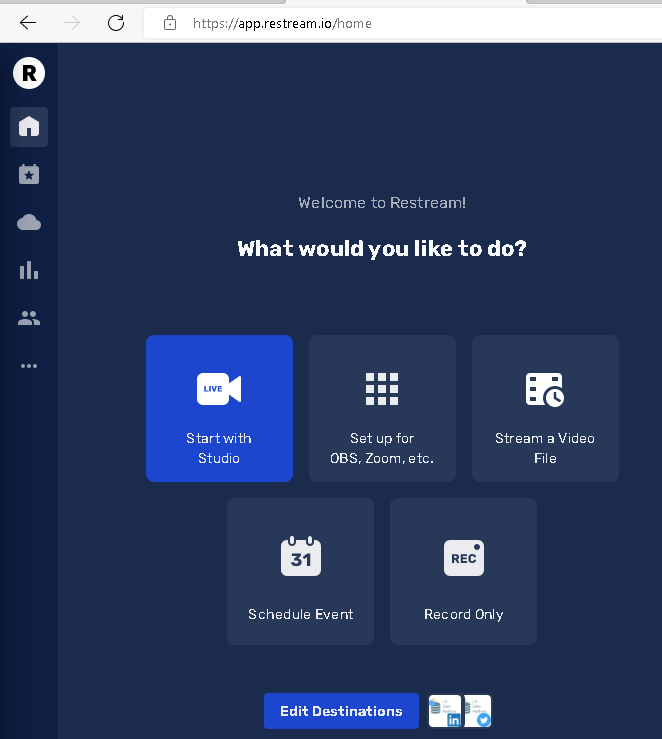
Task: Click the Twitter destination thumbnail
Action: pyautogui.click(x=478, y=711)
